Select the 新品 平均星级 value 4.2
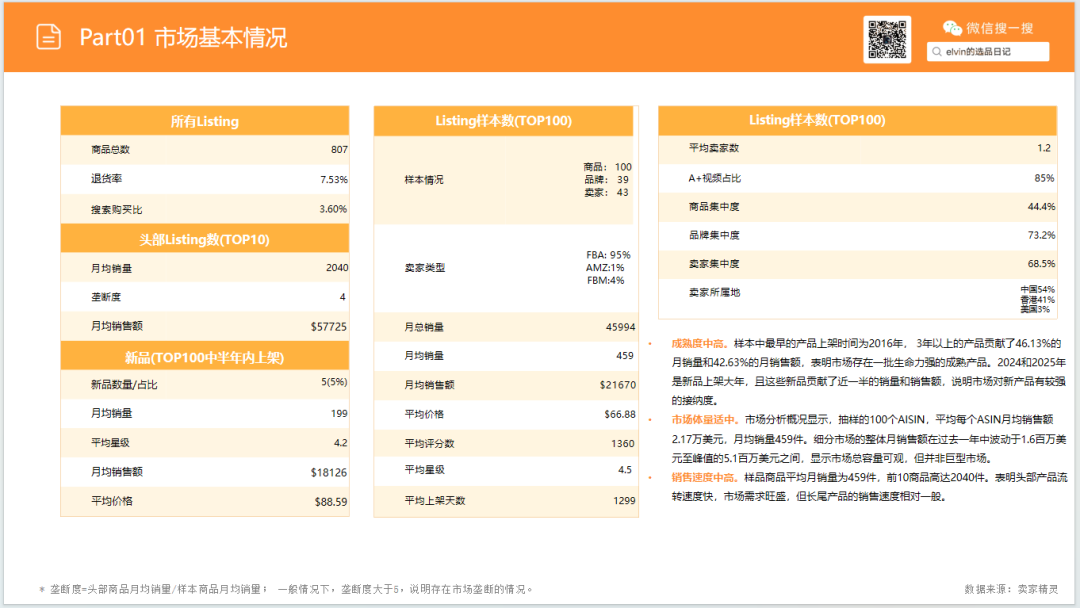 [340, 443]
